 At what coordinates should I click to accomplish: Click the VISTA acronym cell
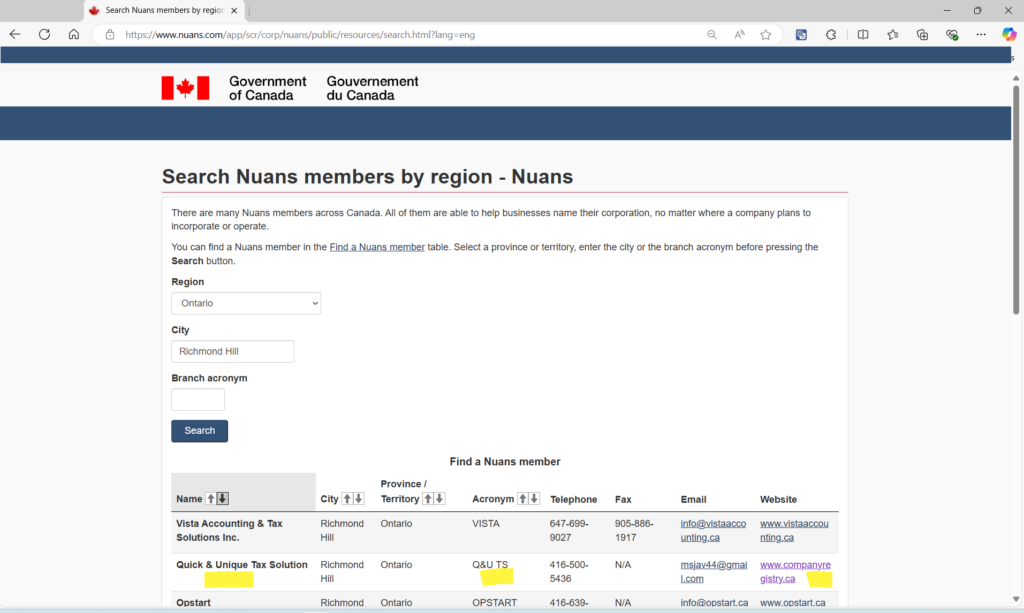coord(486,524)
